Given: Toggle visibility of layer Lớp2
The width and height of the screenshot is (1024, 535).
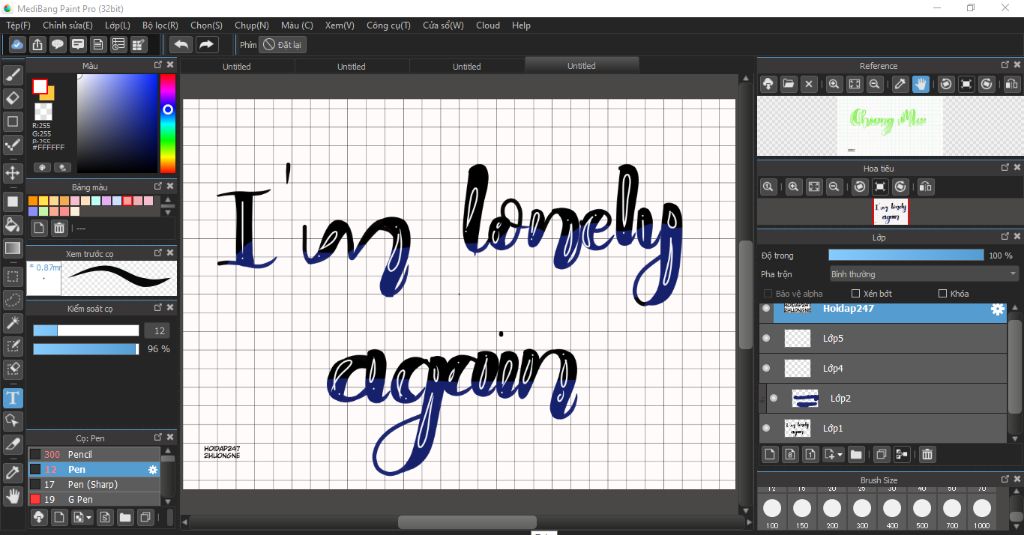Looking at the screenshot, I should (774, 398).
